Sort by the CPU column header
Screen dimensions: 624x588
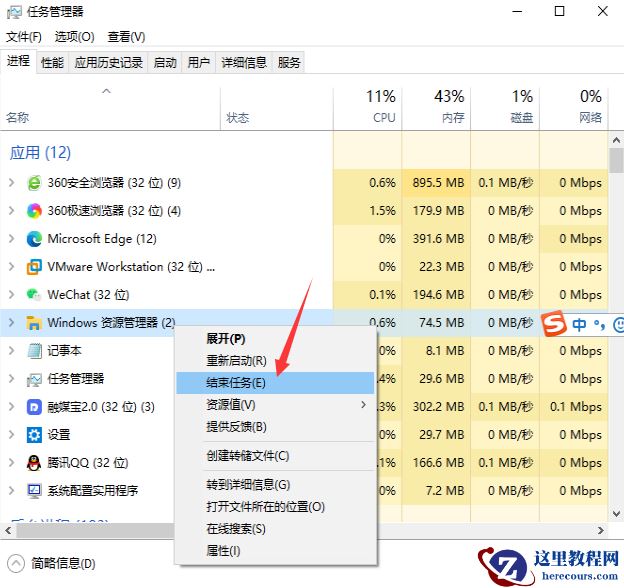point(367,108)
